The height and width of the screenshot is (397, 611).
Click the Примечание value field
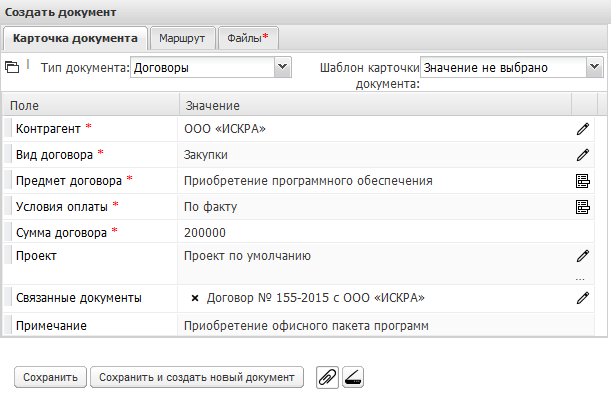click(x=386, y=326)
